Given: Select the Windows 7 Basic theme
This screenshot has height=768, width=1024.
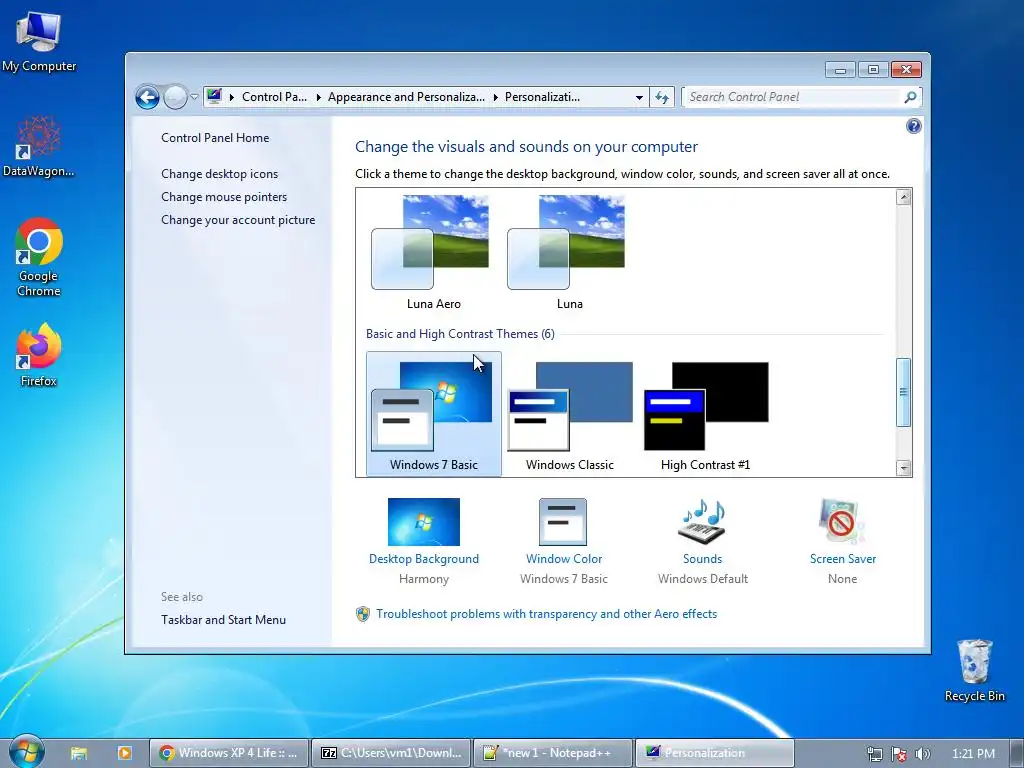Looking at the screenshot, I should click(x=434, y=414).
